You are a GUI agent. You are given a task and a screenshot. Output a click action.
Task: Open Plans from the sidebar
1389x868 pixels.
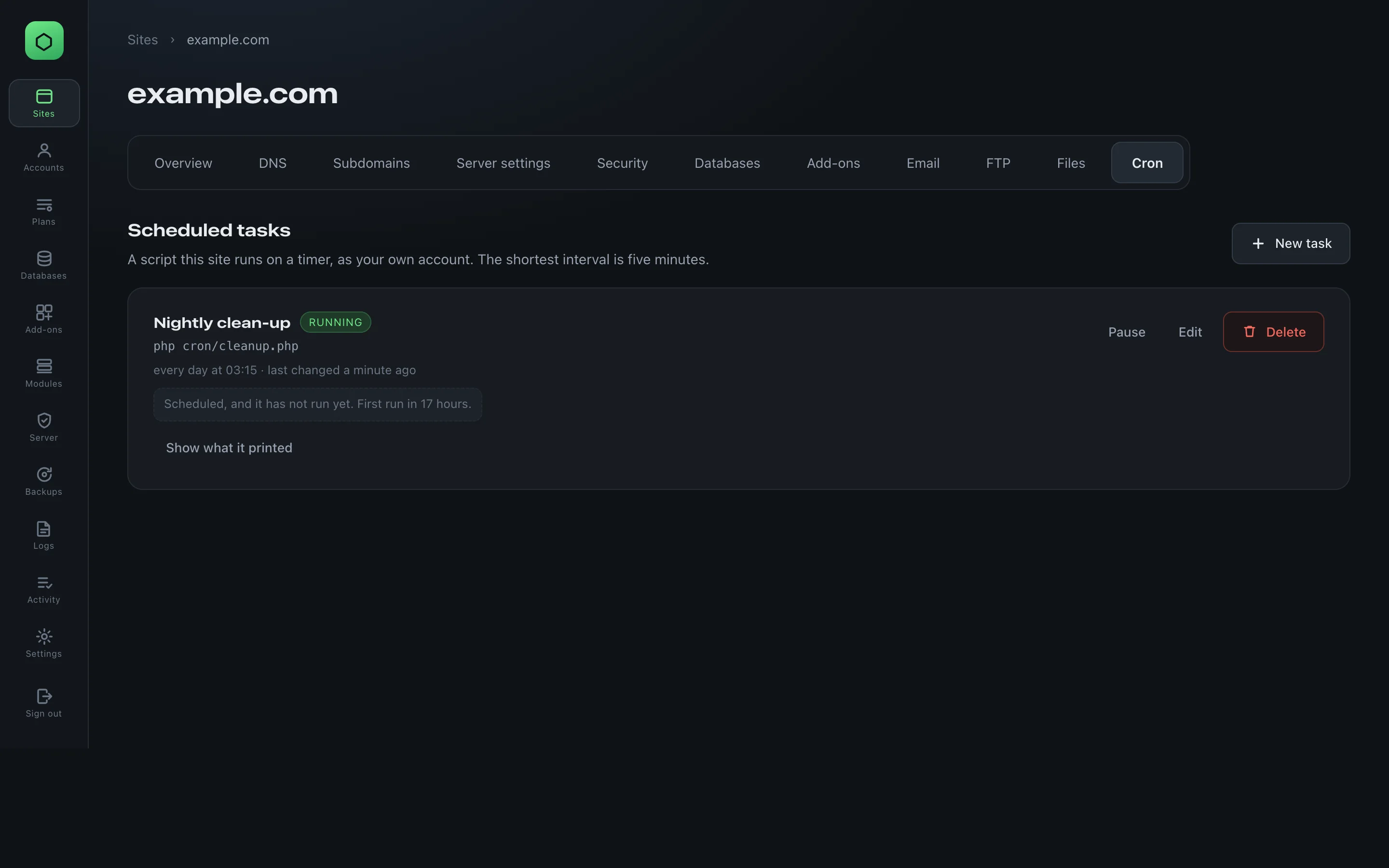[x=44, y=211]
